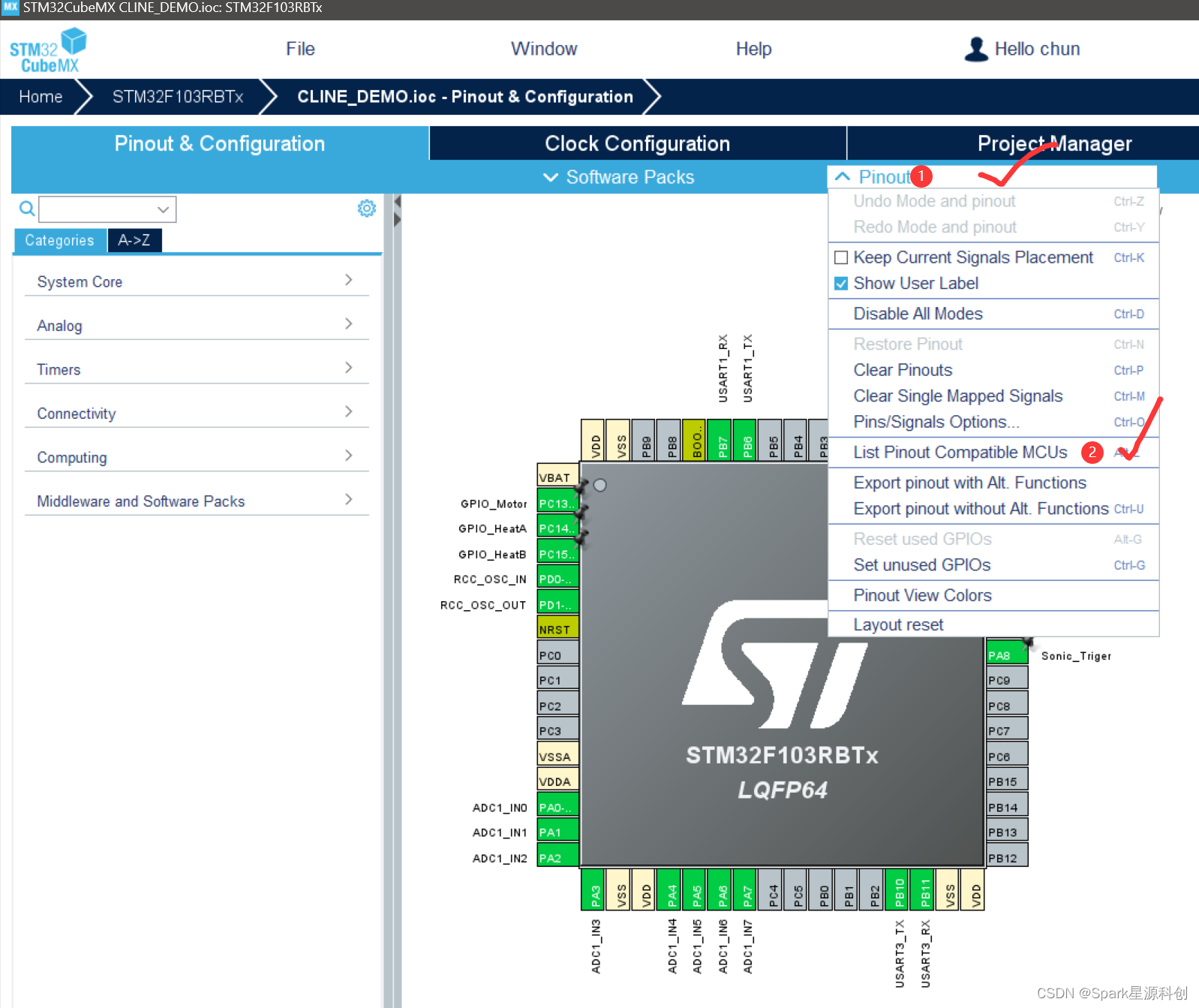This screenshot has width=1199, height=1008.
Task: Click the STM32CubeMX logo icon
Action: (47, 50)
